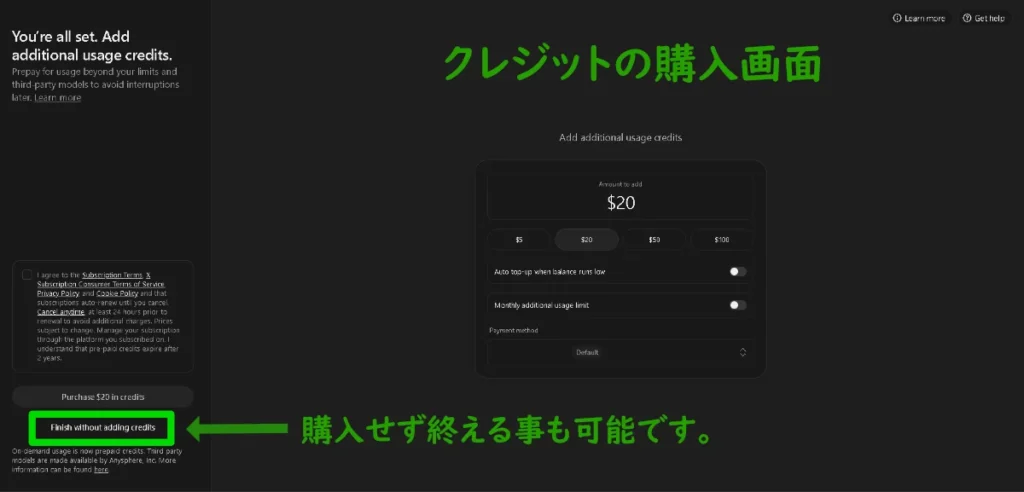
Task: Click Finish without adding credits
Action: tap(103, 428)
